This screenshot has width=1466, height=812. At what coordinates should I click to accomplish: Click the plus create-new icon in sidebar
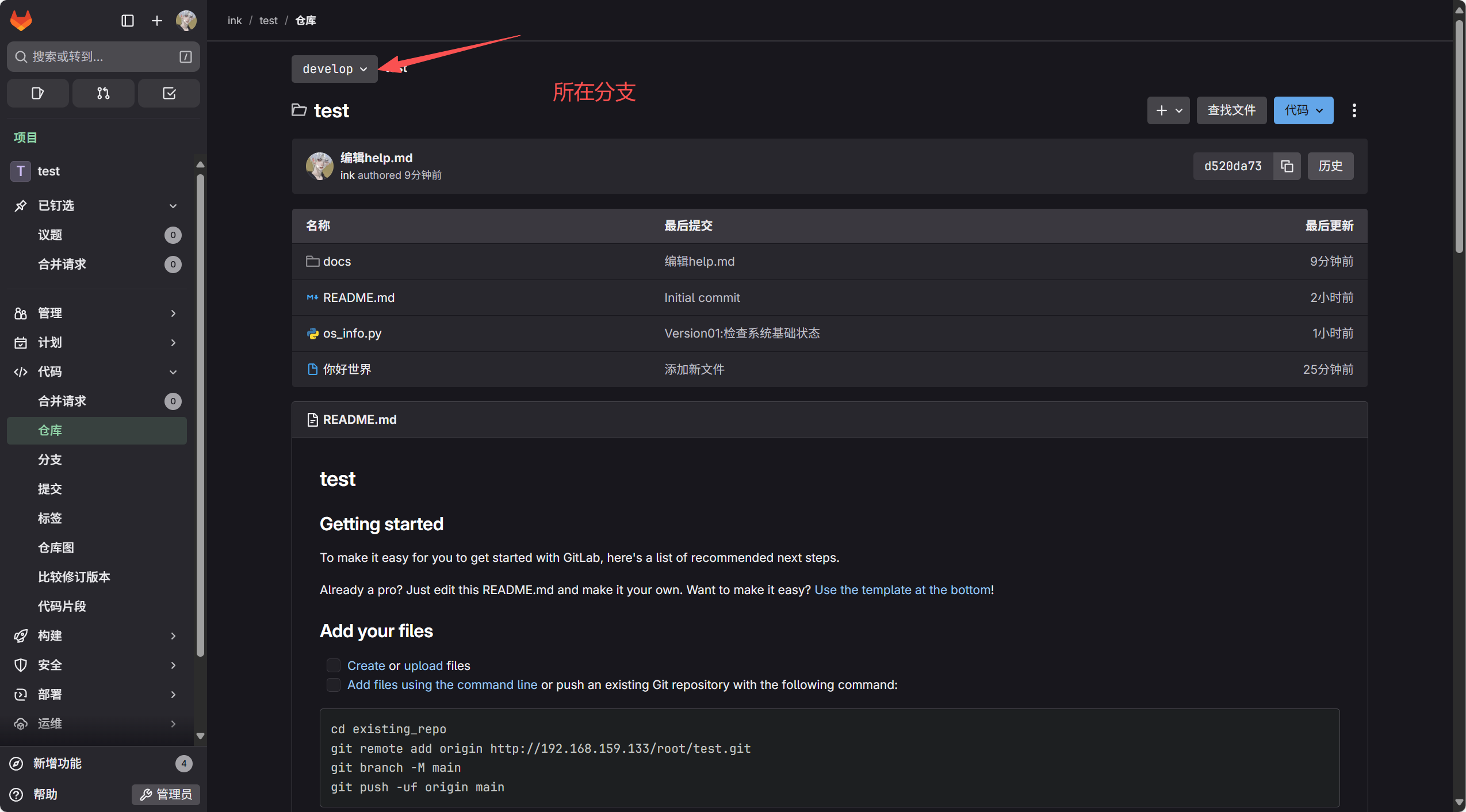(156, 21)
